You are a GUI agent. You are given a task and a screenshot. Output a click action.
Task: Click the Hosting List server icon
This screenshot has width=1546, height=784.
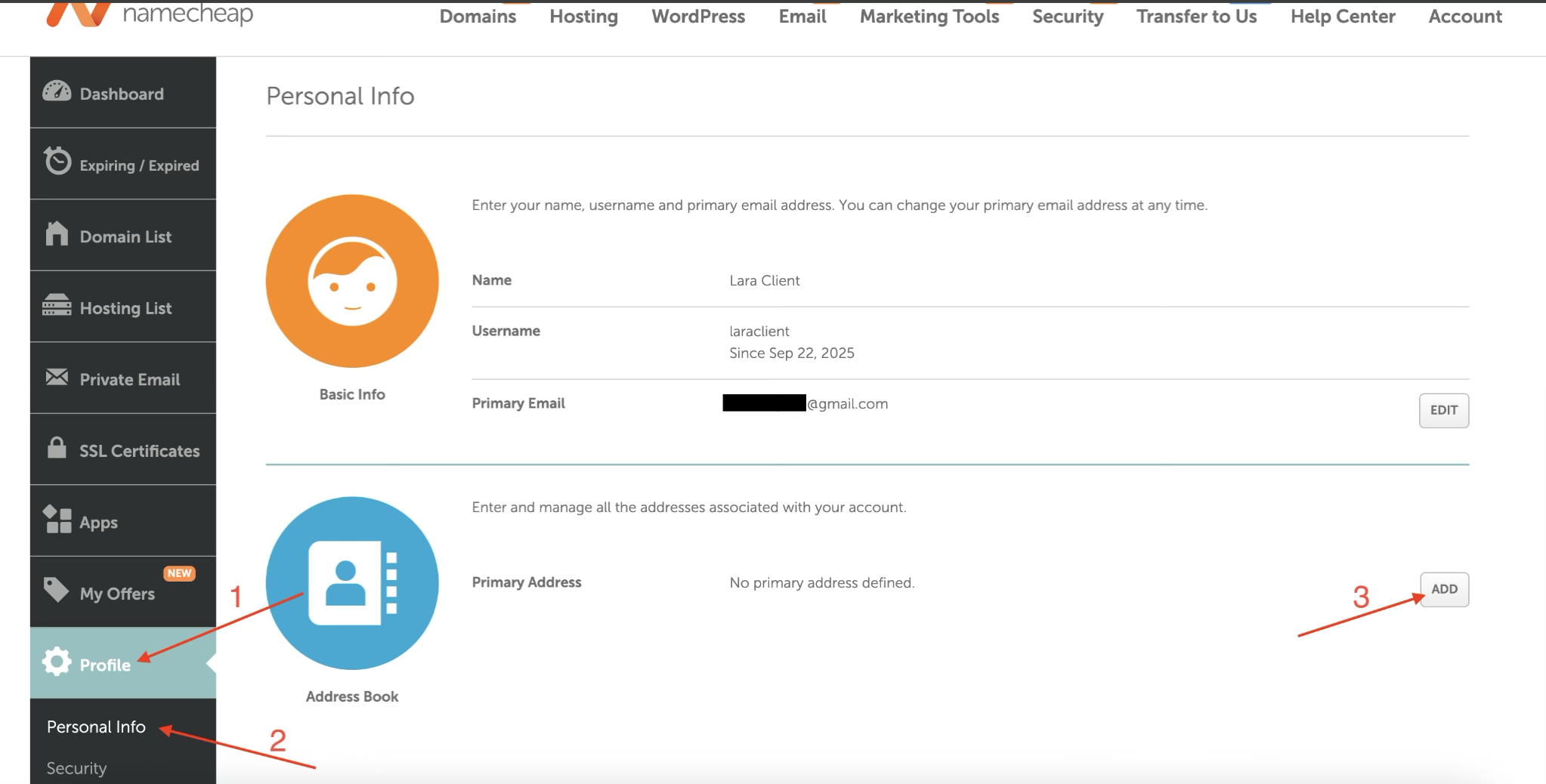pyautogui.click(x=57, y=305)
